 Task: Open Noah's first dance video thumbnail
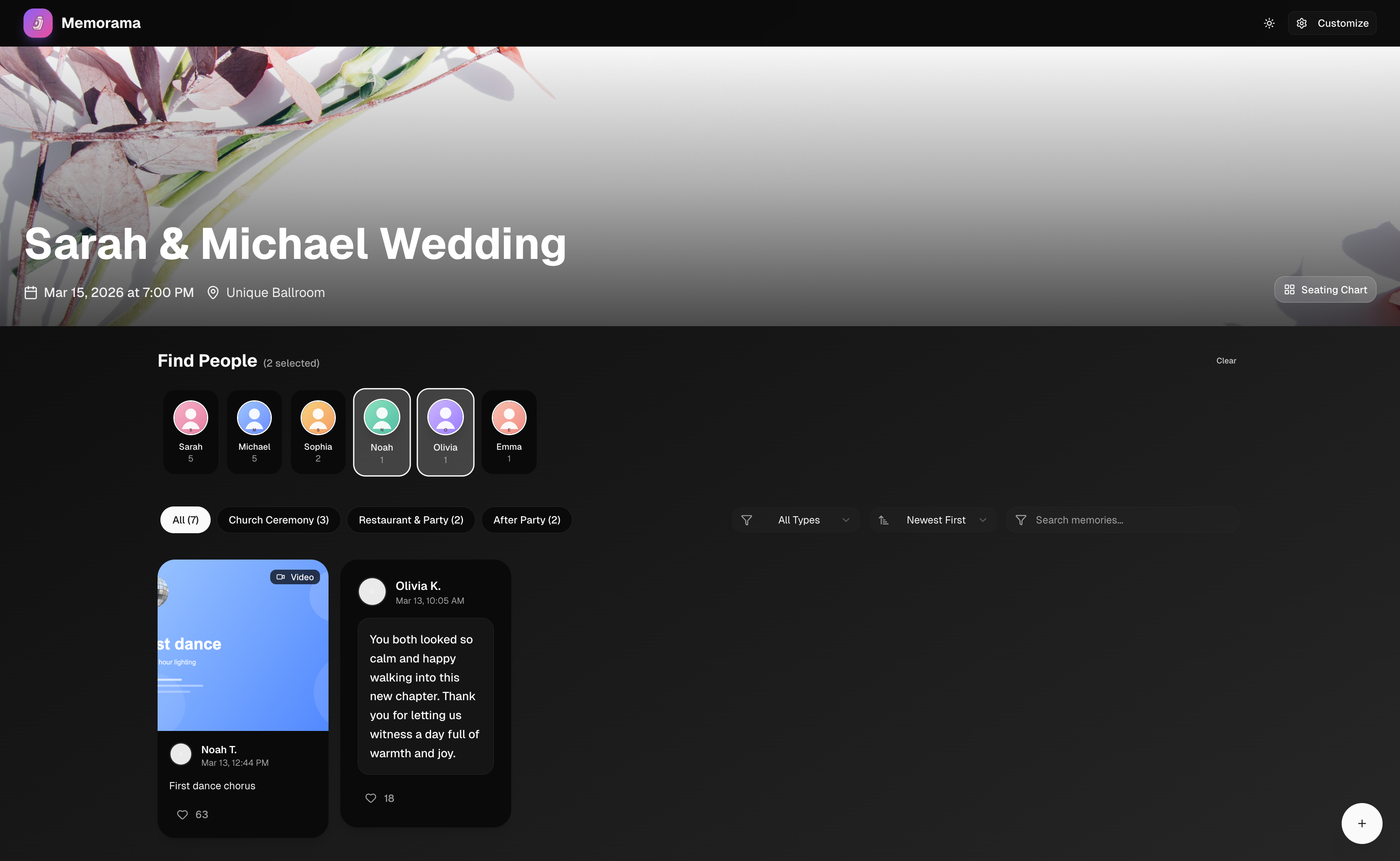[x=243, y=645]
